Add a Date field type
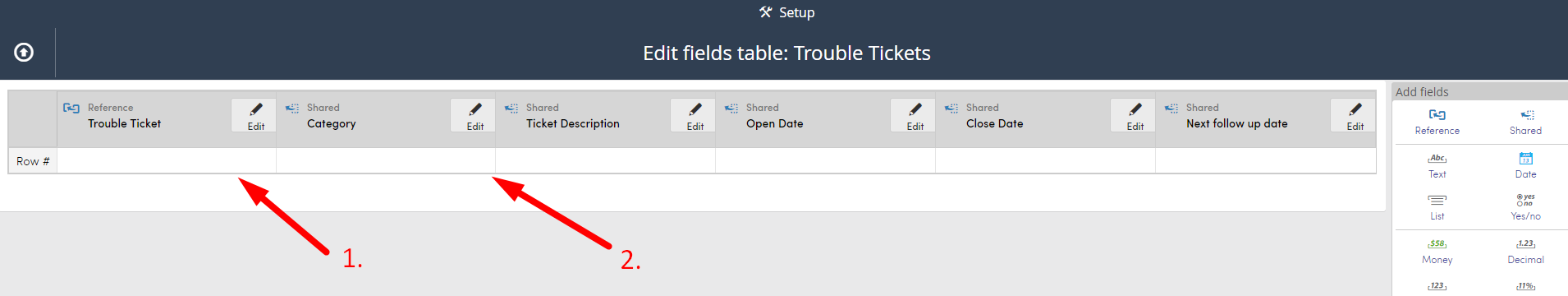The width and height of the screenshot is (1568, 296). (x=1525, y=165)
